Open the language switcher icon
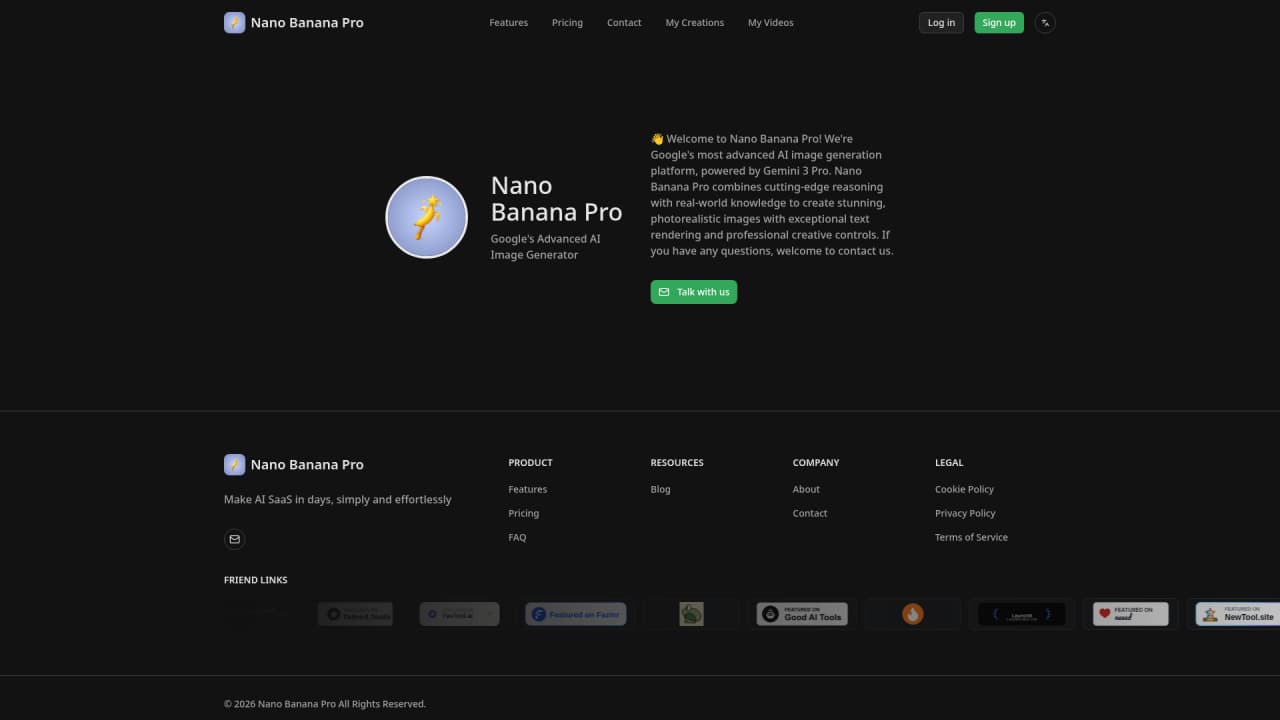This screenshot has height=720, width=1280. pos(1045,22)
